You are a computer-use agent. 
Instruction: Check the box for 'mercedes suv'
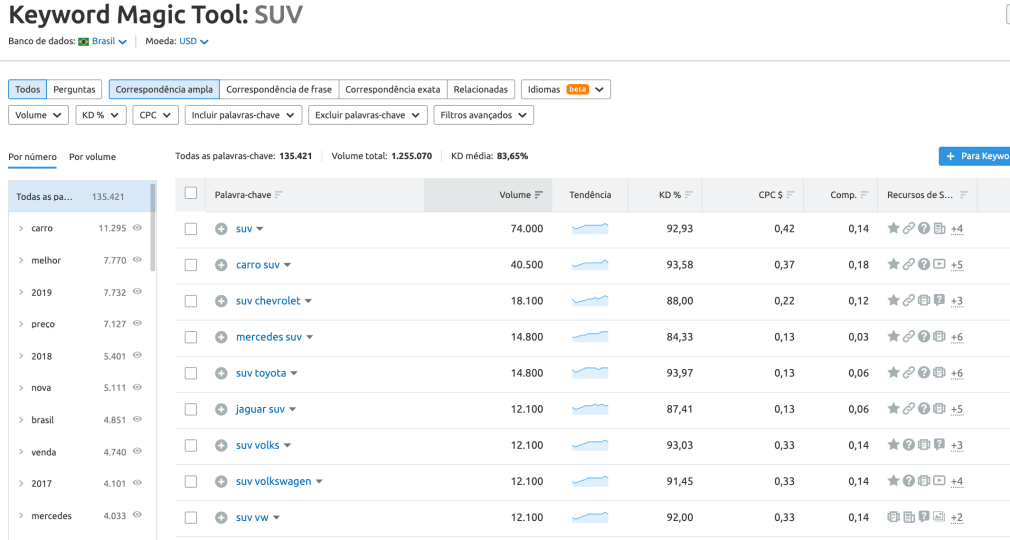coord(191,337)
